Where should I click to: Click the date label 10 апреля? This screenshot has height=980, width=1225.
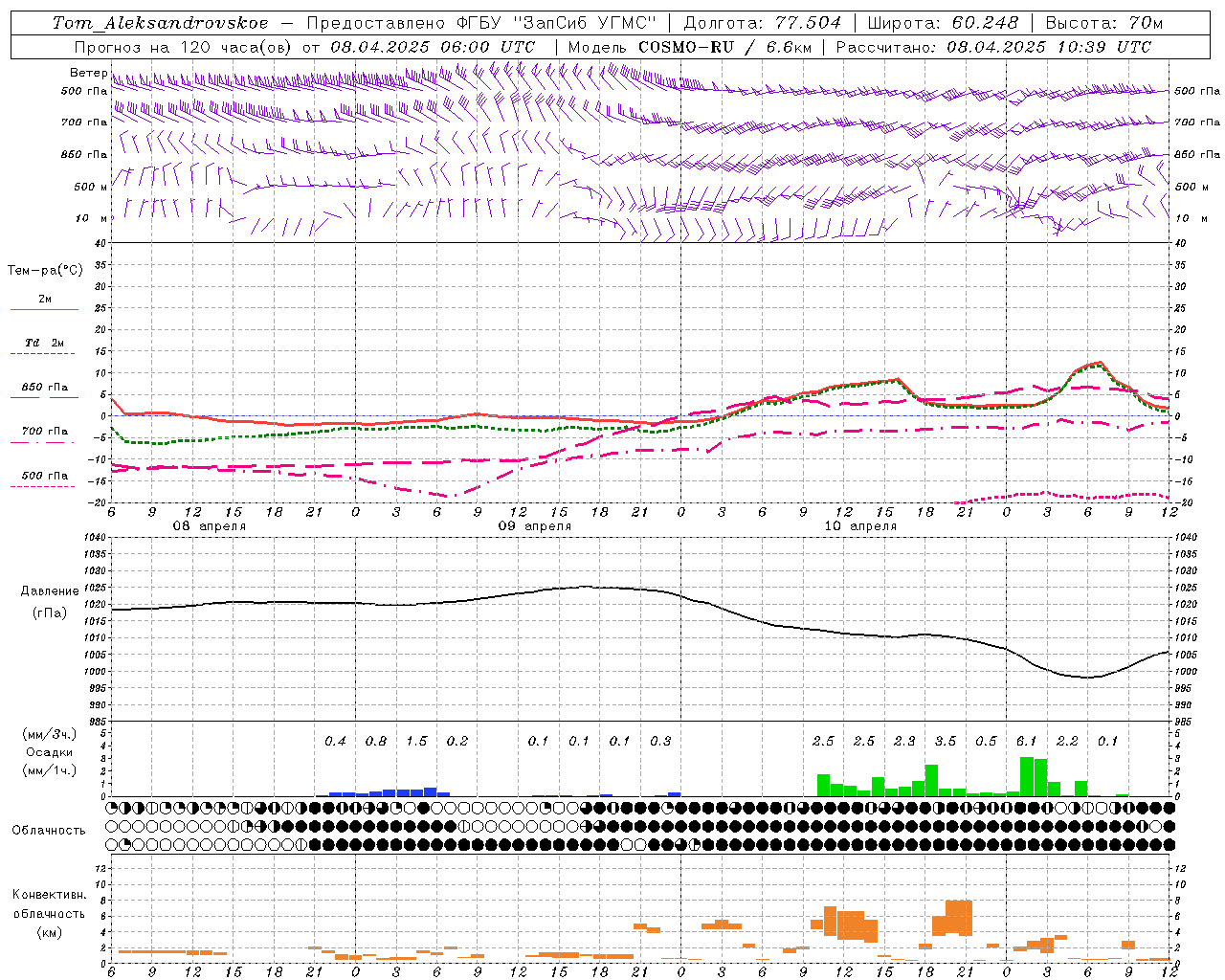tap(860, 526)
